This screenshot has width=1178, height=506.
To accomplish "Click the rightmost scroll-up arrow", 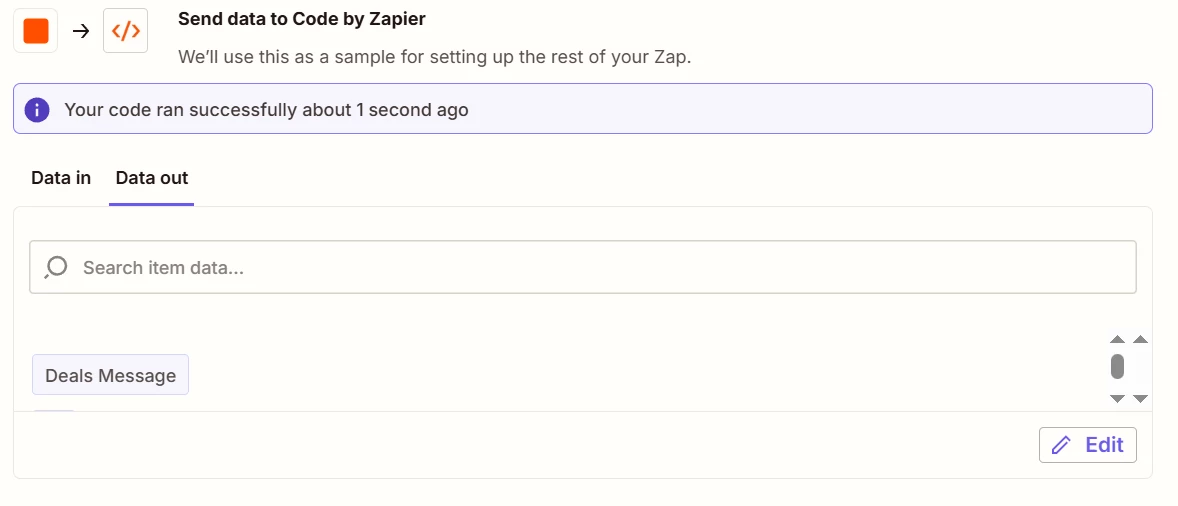I will 1140,339.
